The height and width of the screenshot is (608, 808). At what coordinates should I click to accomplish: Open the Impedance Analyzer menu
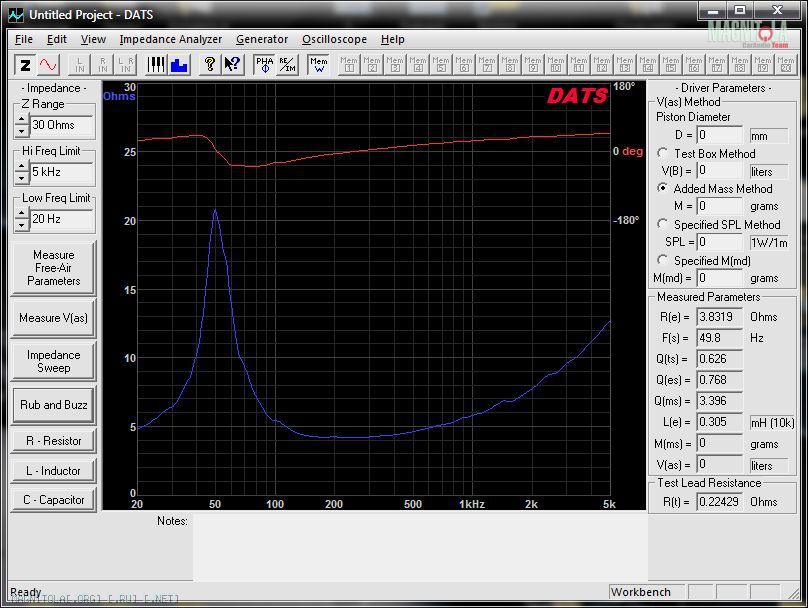click(171, 39)
